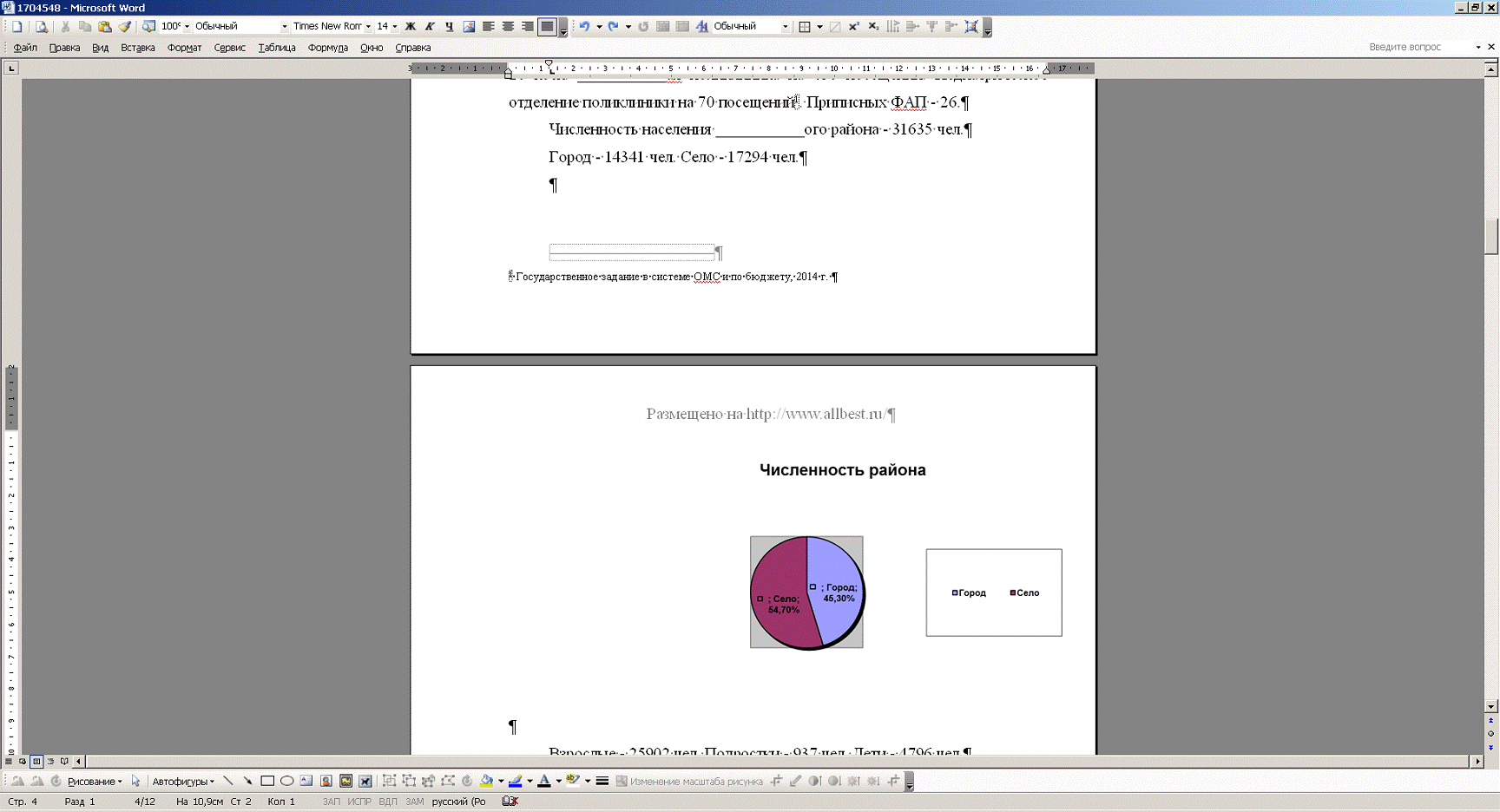The width and height of the screenshot is (1500, 812).
Task: Activate the Format Painter brush
Action: [124, 27]
